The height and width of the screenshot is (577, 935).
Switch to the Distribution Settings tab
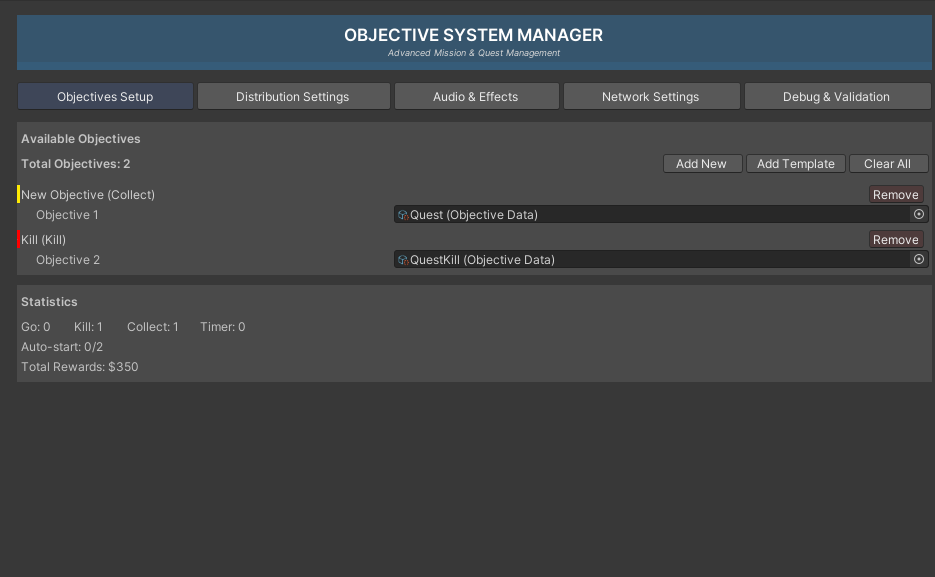[293, 96]
